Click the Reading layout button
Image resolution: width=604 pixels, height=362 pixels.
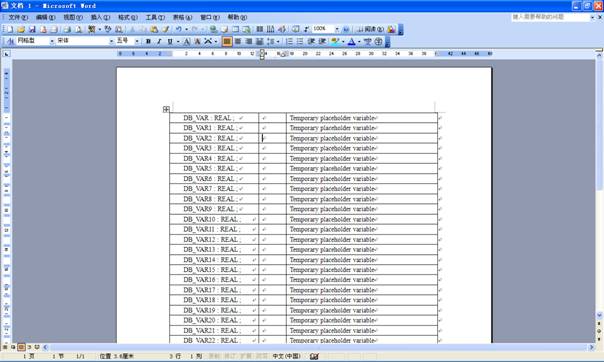coord(370,29)
